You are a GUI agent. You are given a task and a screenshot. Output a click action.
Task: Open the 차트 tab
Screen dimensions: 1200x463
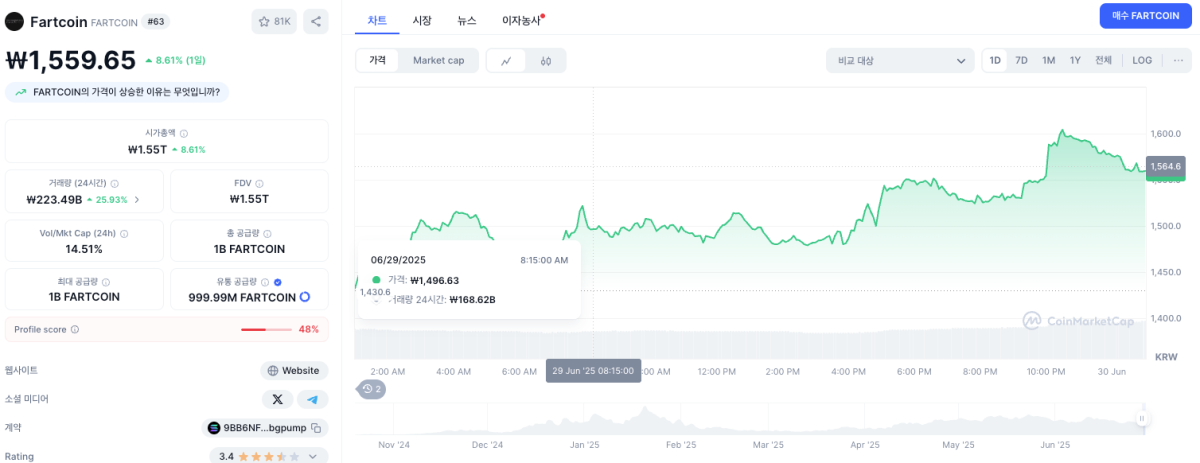coord(377,19)
